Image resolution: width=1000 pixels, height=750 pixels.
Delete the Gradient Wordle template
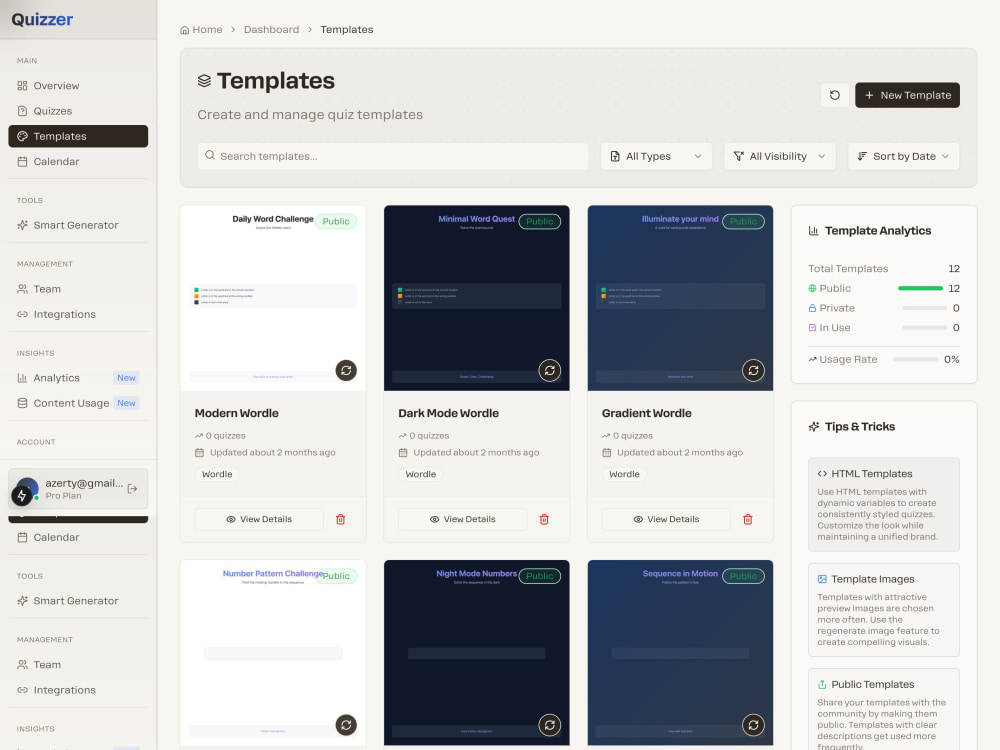[747, 519]
